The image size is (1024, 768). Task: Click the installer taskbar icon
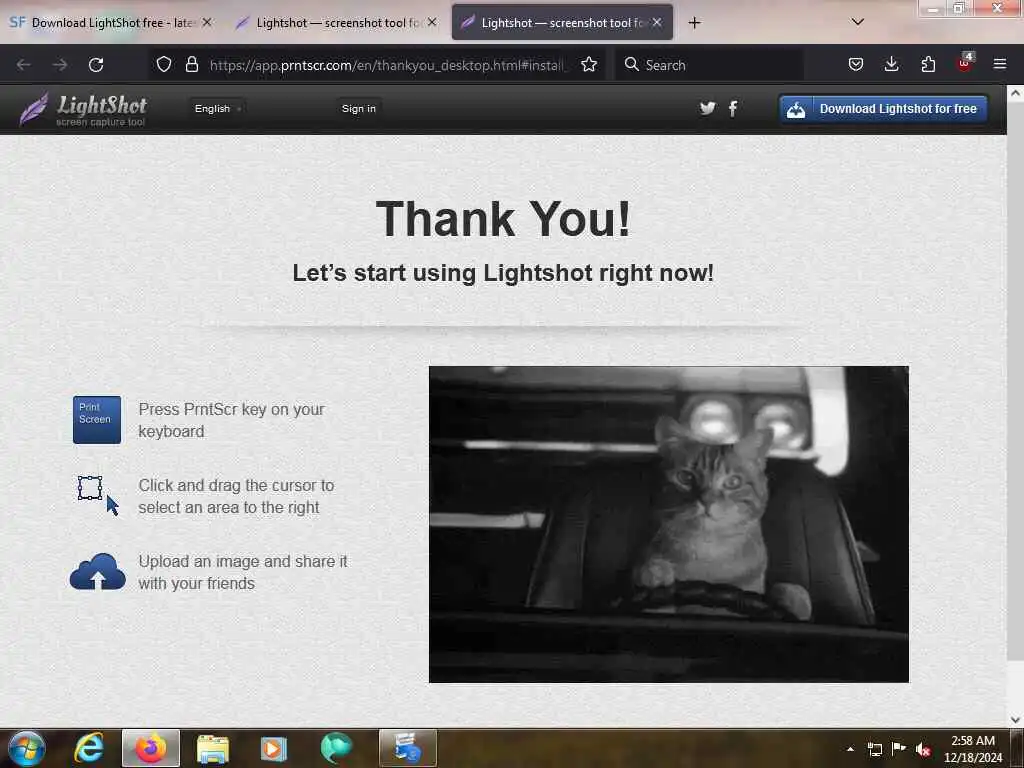pos(408,748)
